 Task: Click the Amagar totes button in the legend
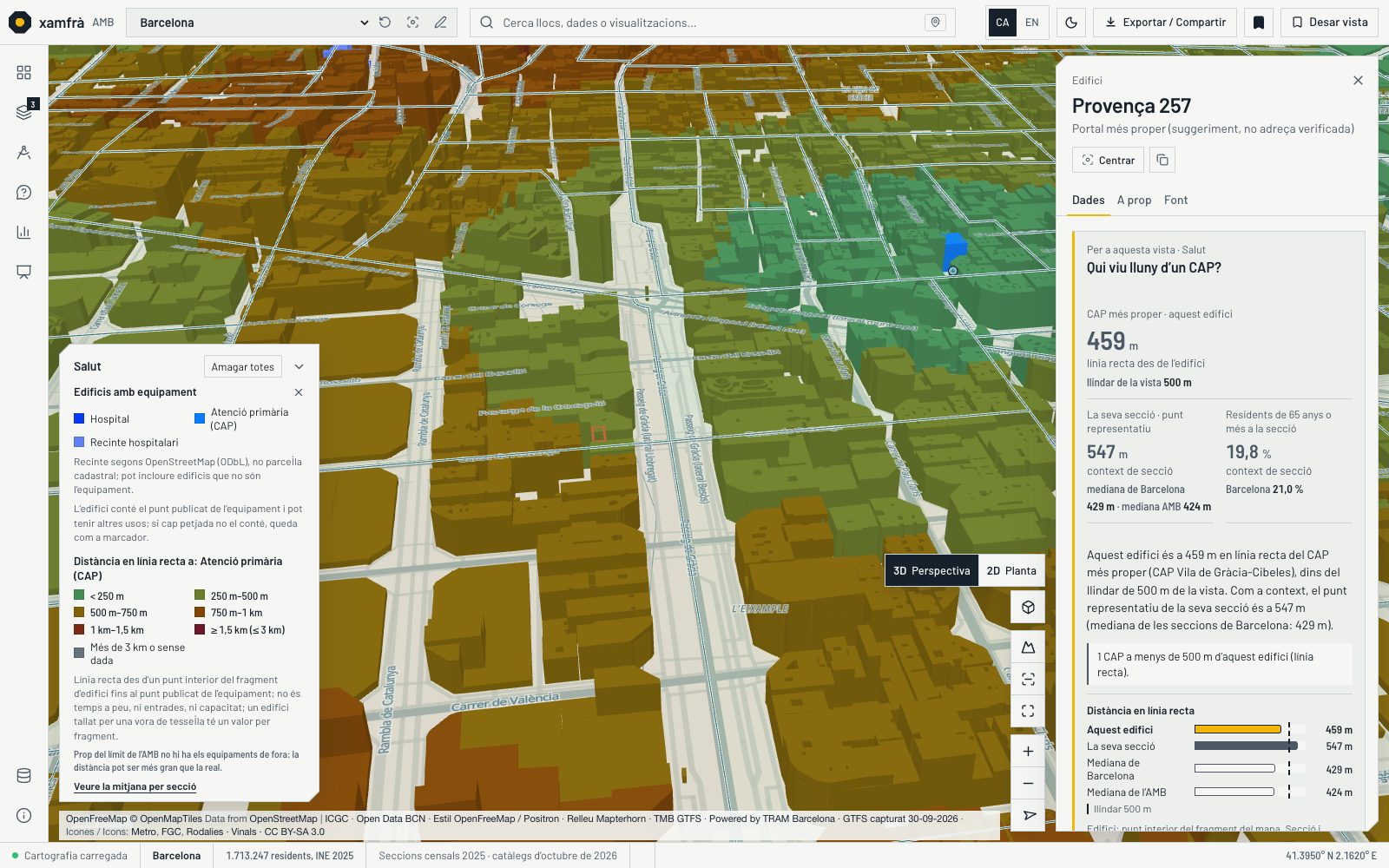(x=243, y=366)
